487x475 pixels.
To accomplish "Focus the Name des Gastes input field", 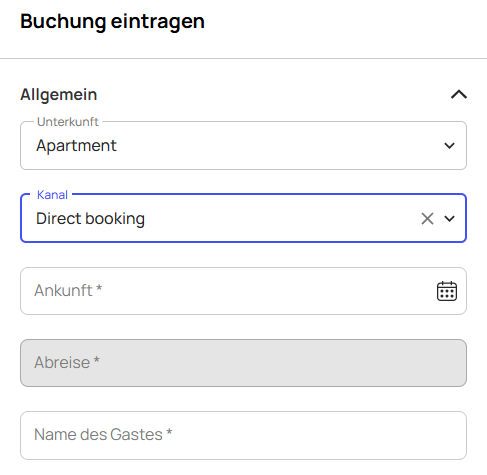I will coord(243,435).
